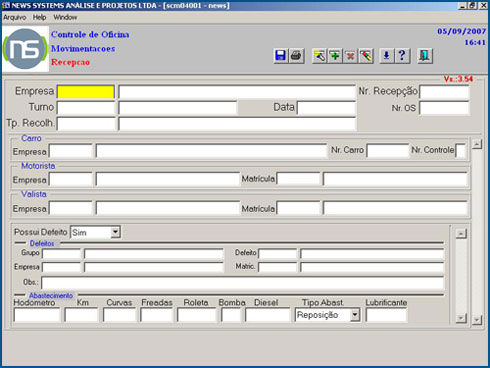Click the Motorista Empresa name field
The width and height of the screenshot is (490, 368).
click(x=168, y=179)
